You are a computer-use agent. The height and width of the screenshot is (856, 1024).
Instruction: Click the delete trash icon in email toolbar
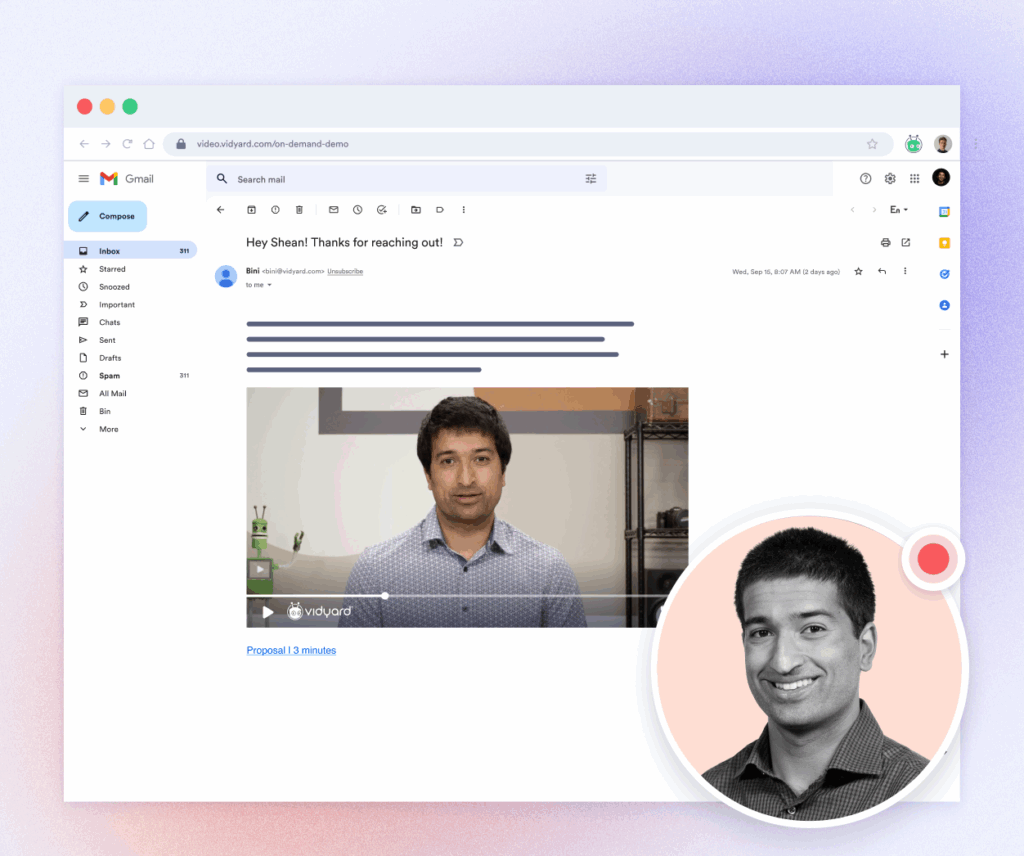299,210
